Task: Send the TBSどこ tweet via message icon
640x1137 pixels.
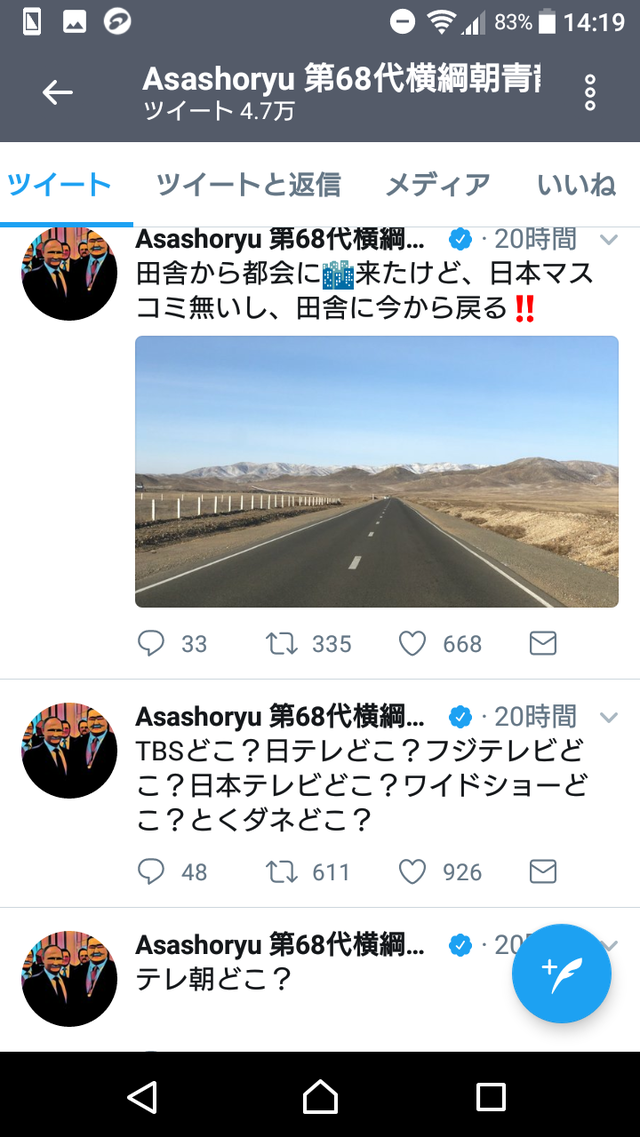Action: [543, 871]
